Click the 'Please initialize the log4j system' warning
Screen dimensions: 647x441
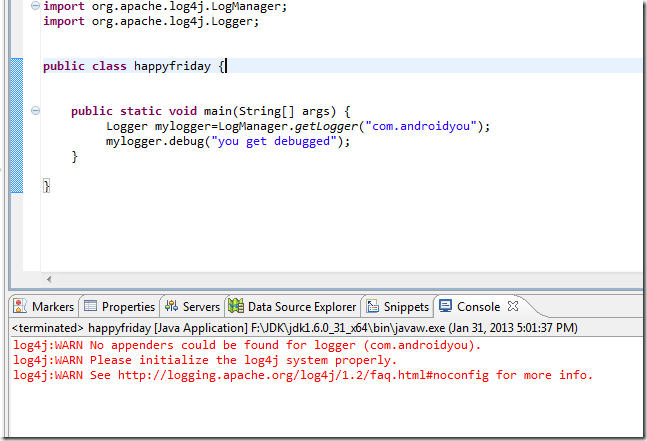pos(205,360)
